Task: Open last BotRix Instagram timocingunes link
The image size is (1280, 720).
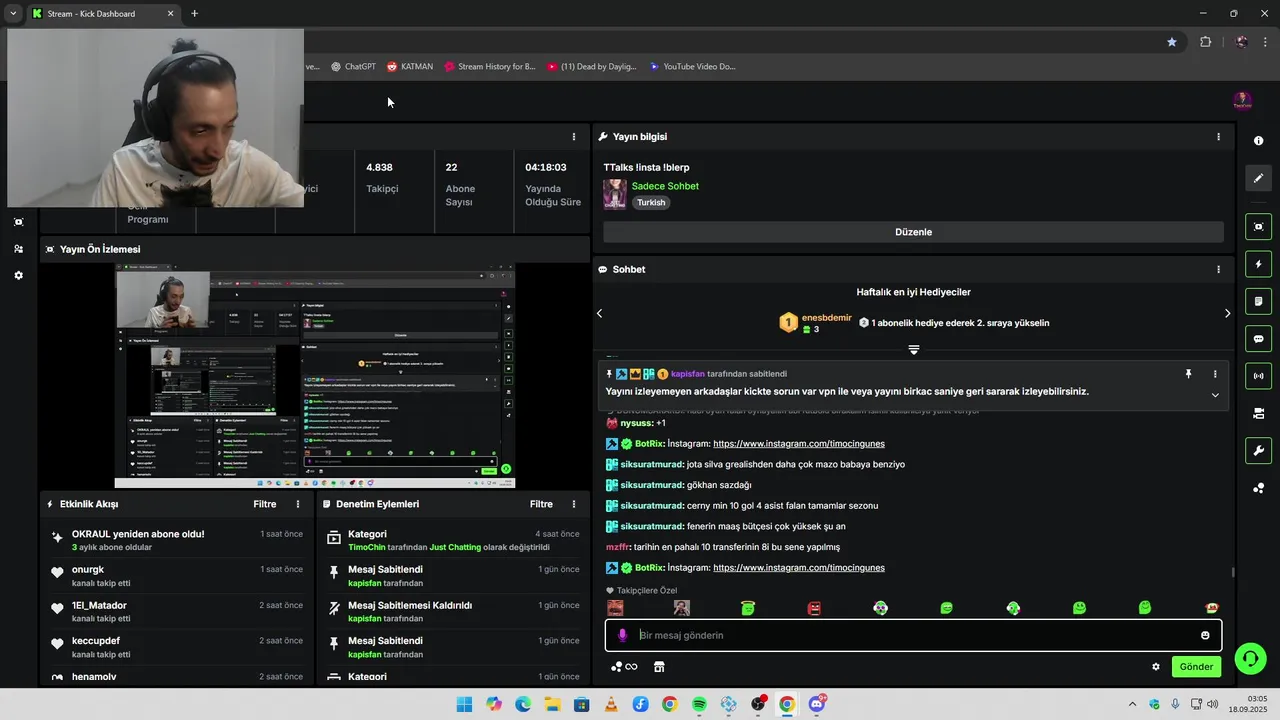Action: click(x=799, y=568)
